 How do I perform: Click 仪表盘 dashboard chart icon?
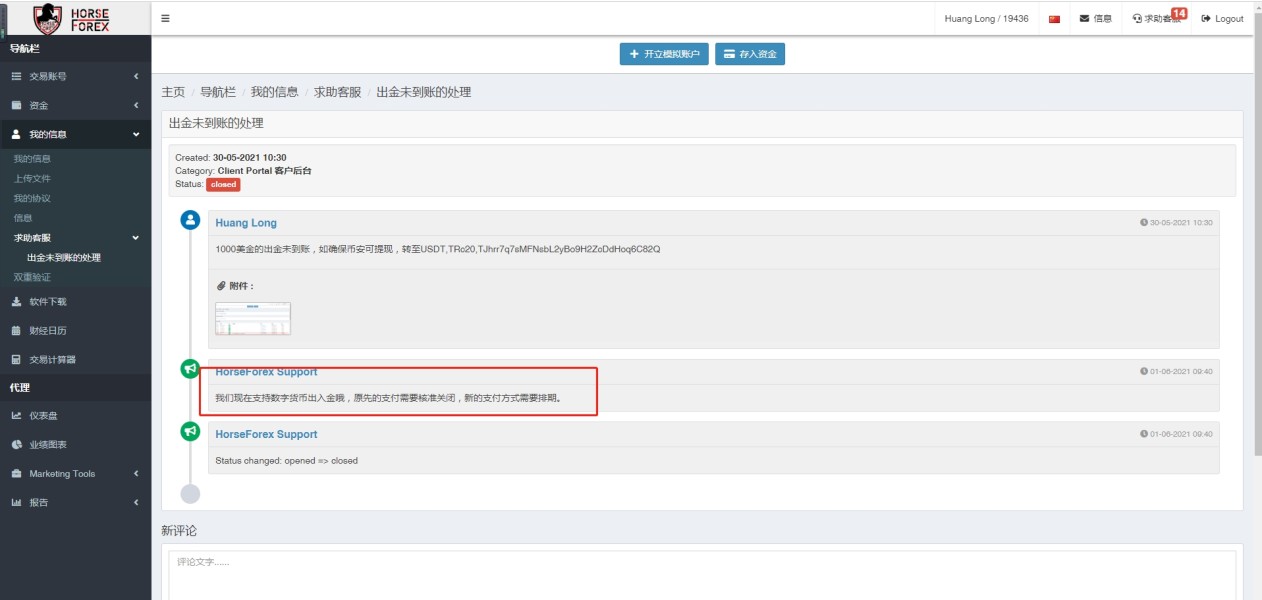click(x=17, y=416)
